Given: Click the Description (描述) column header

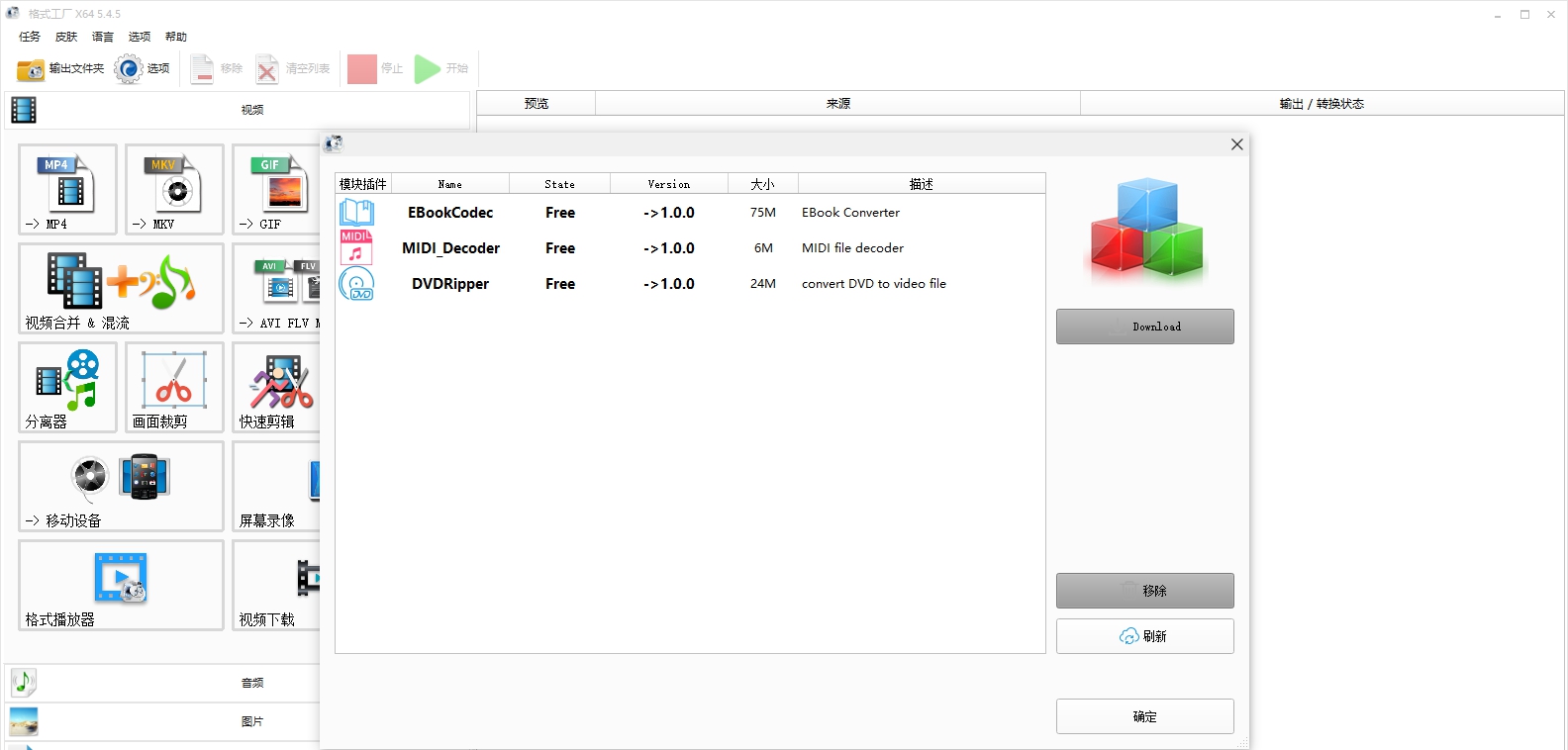Looking at the screenshot, I should pyautogui.click(x=922, y=184).
